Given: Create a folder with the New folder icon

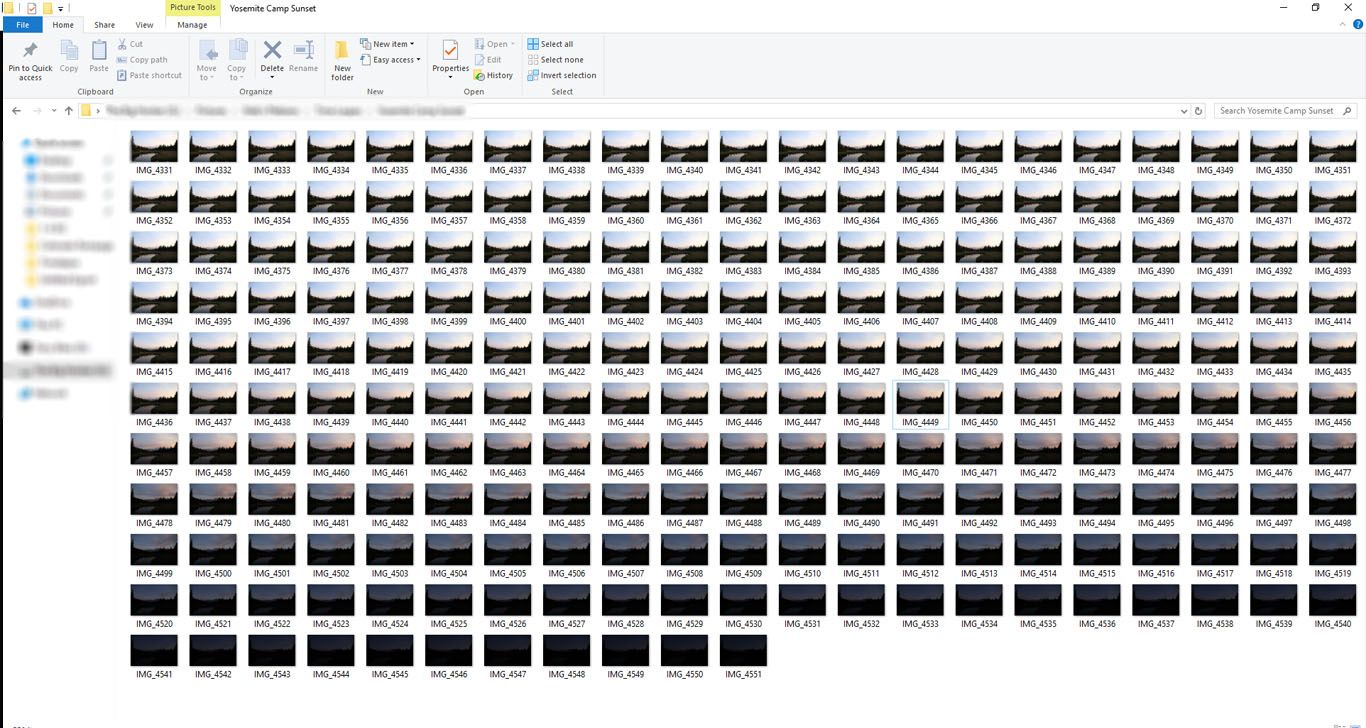Looking at the screenshot, I should coord(342,51).
